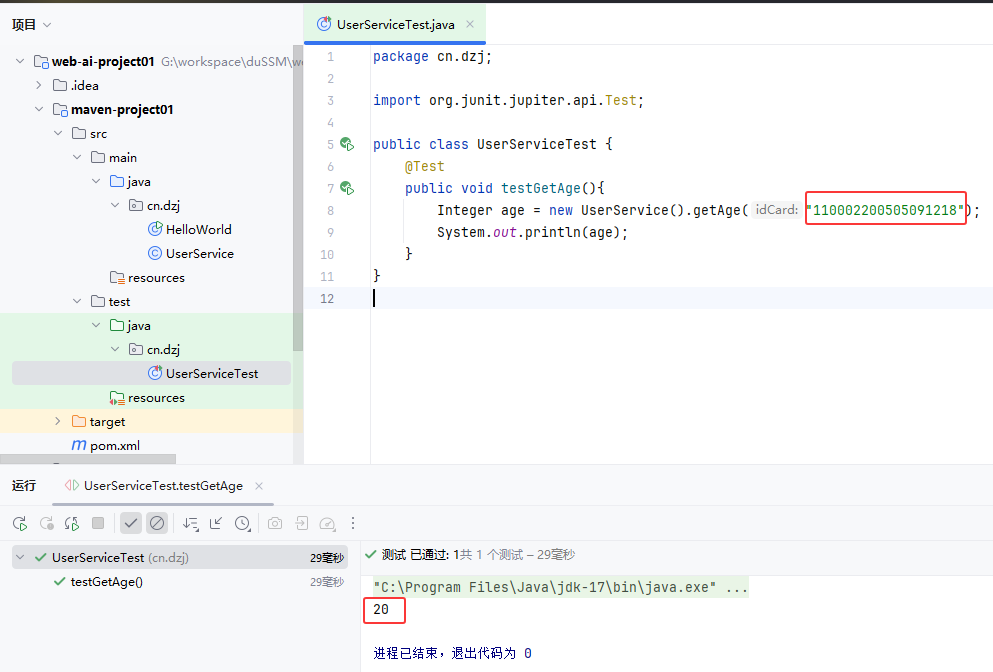Open the test sort options icon
The height and width of the screenshot is (672, 993).
click(191, 523)
